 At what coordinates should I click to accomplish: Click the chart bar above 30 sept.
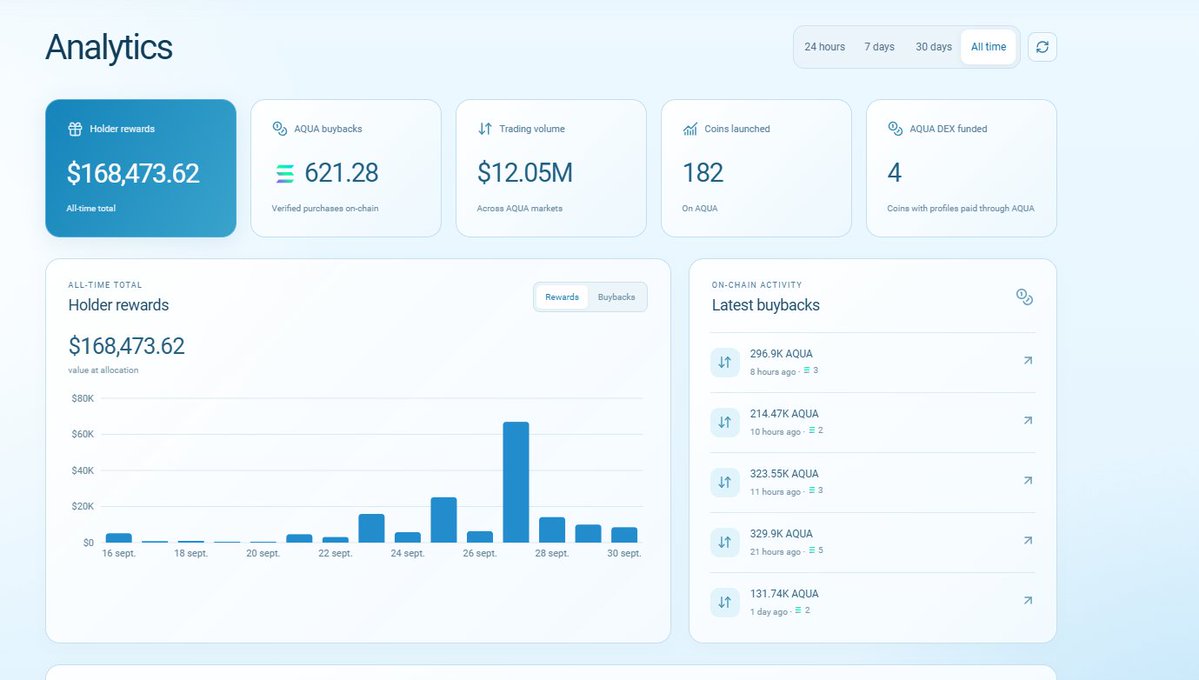click(624, 535)
